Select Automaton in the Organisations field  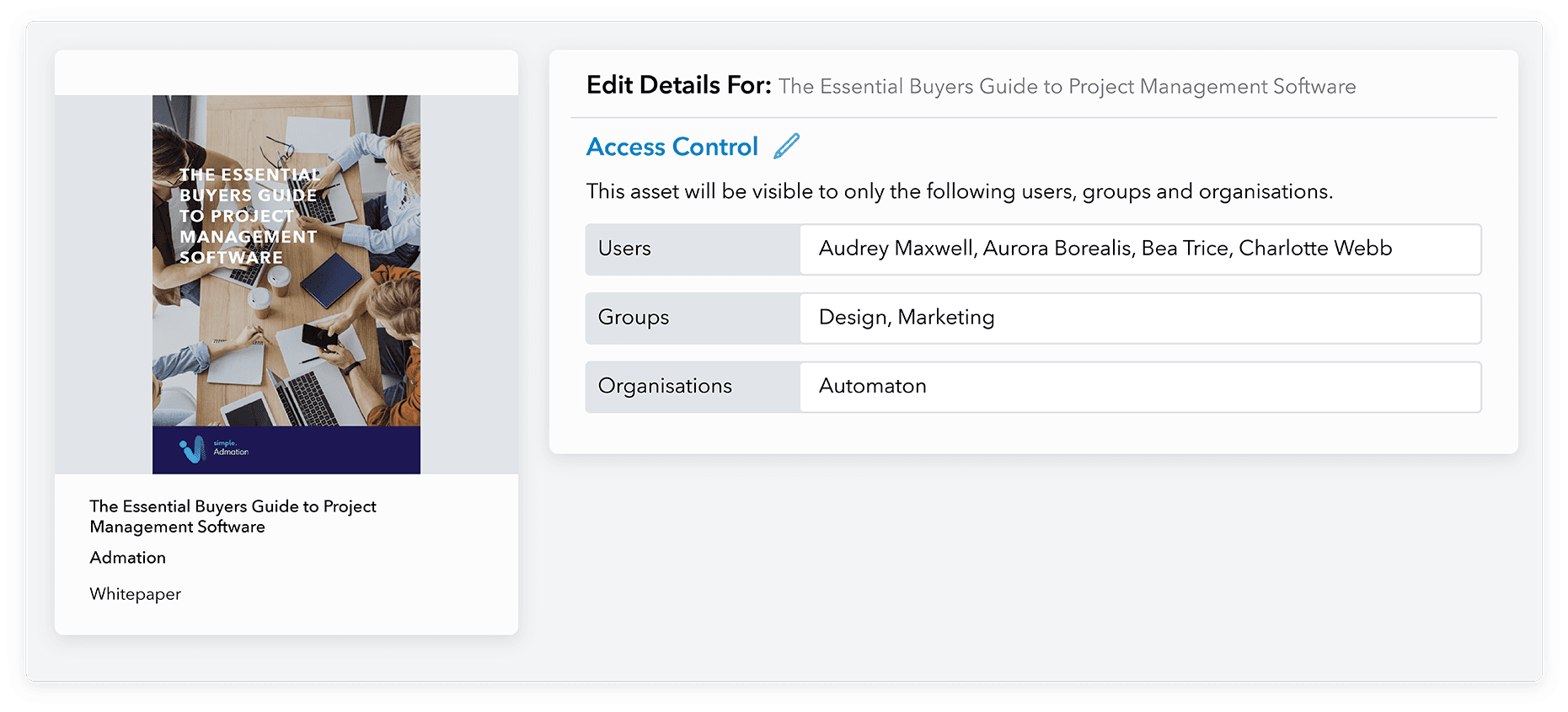click(872, 387)
